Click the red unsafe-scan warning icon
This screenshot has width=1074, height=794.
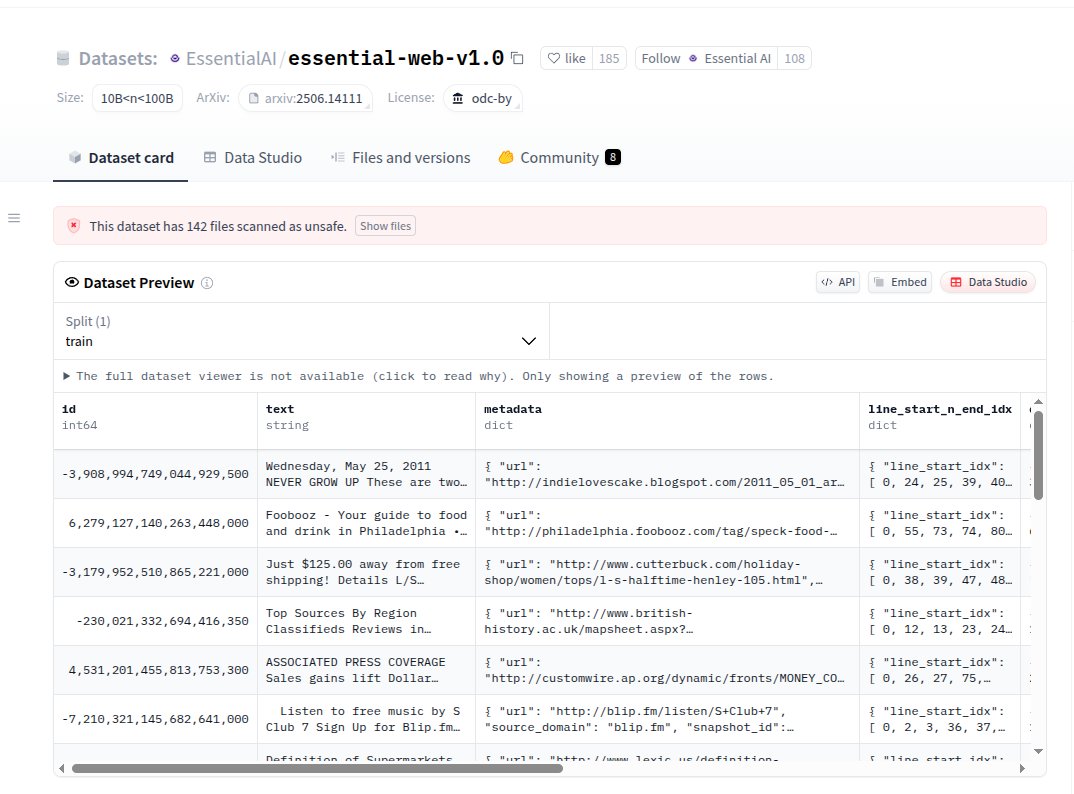pyautogui.click(x=74, y=226)
